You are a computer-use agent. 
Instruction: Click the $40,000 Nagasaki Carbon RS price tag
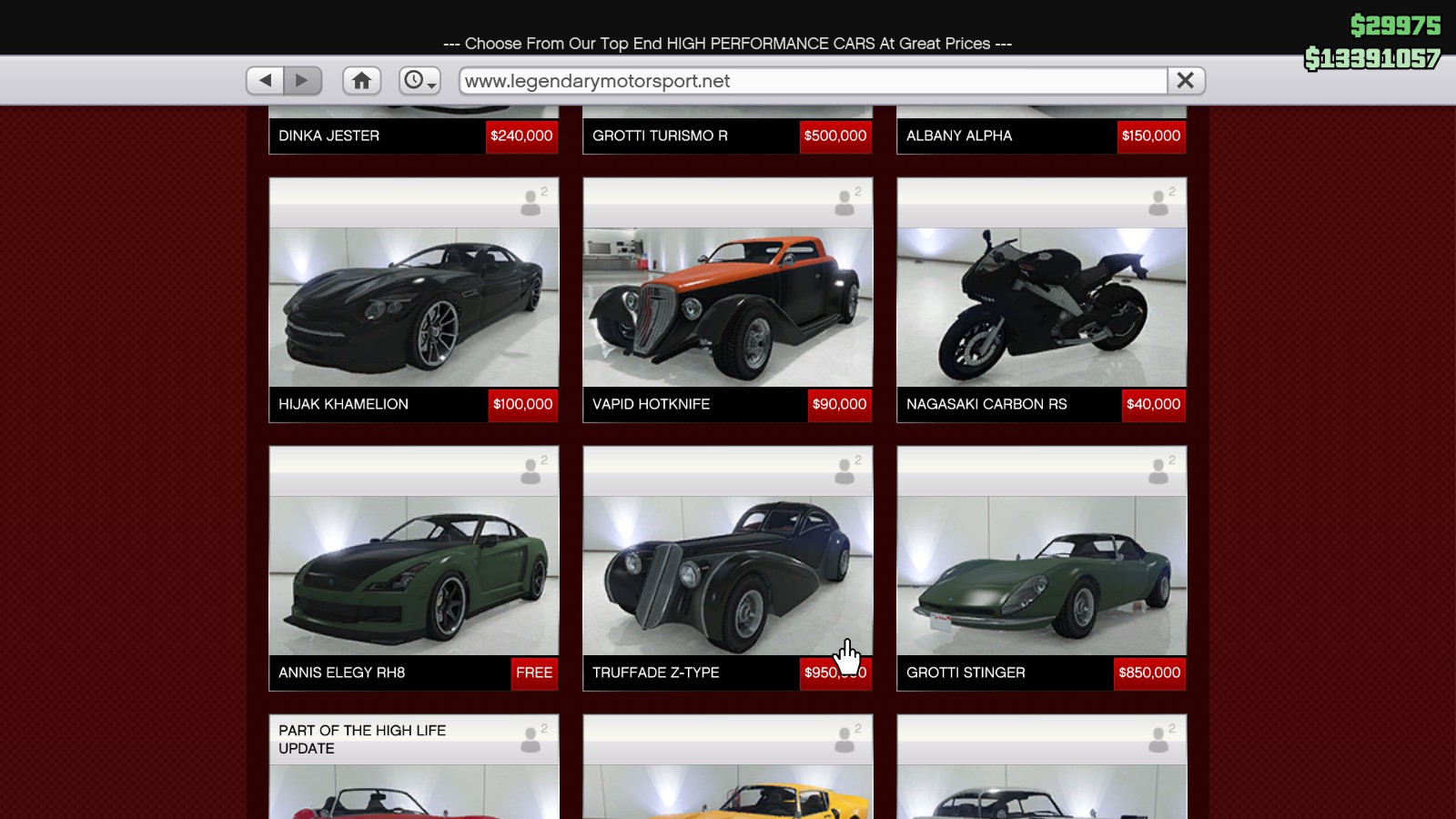(1154, 404)
